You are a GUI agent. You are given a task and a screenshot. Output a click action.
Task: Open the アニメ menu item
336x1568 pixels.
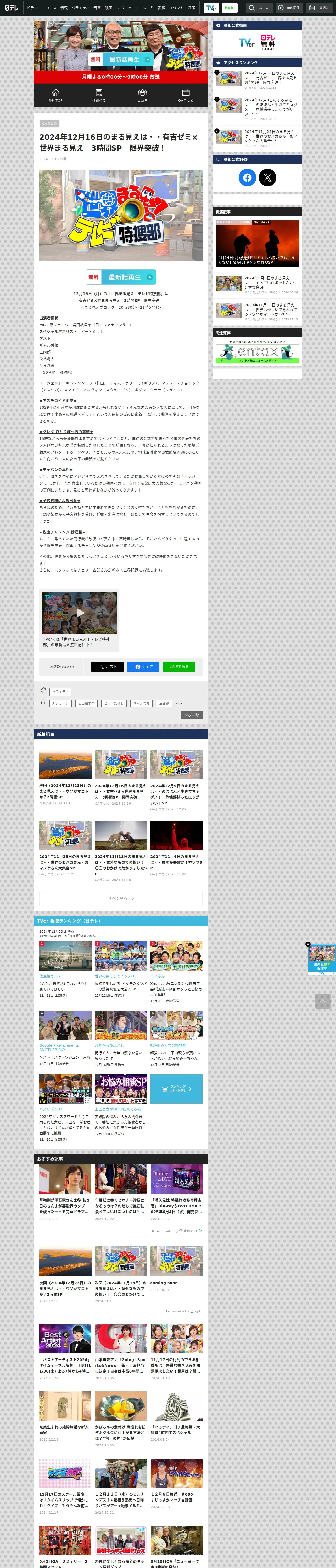point(141,8)
